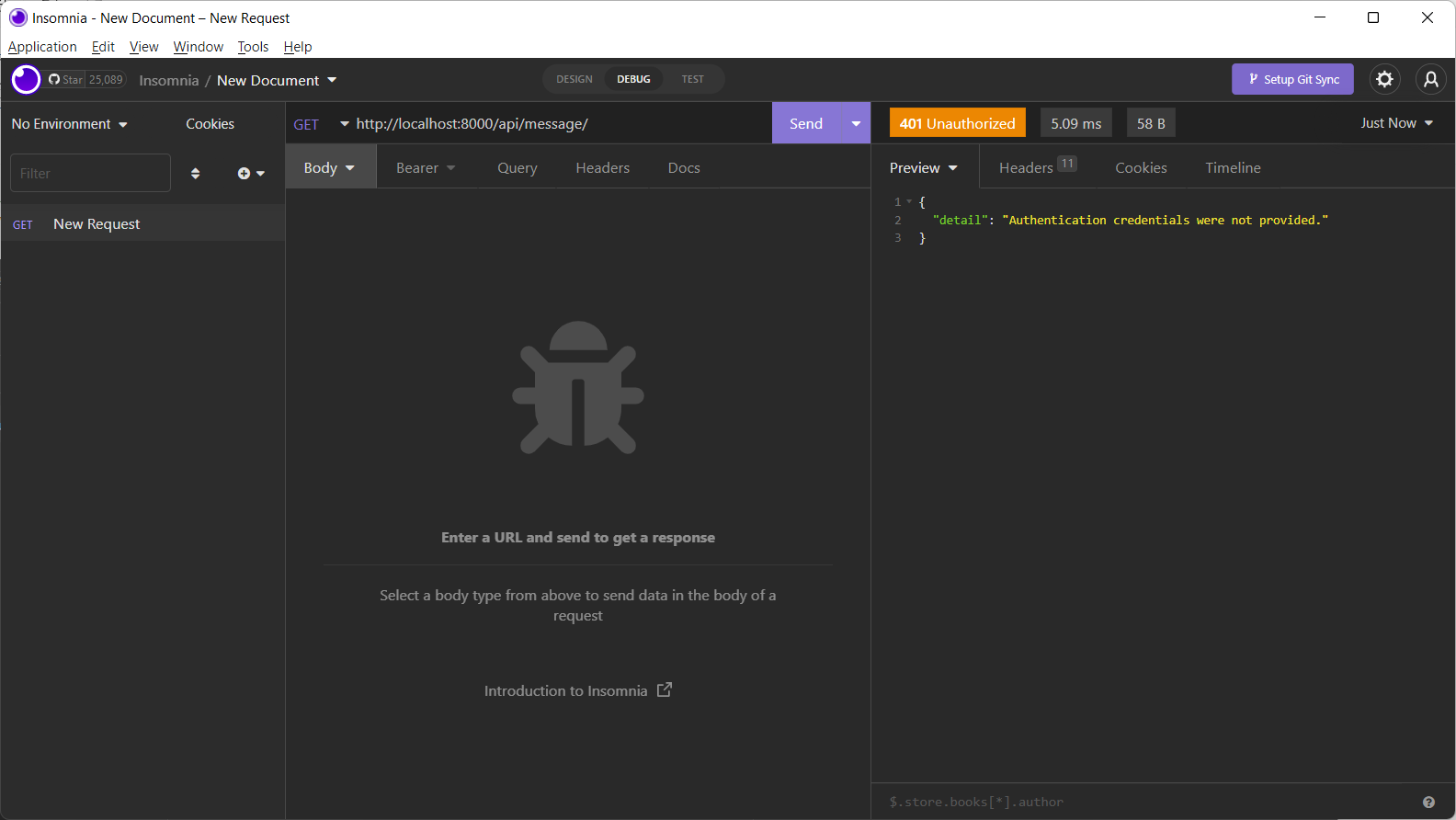Viewport: 1456px width, 820px height.
Task: Select New Request in the sidebar
Action: click(x=97, y=224)
